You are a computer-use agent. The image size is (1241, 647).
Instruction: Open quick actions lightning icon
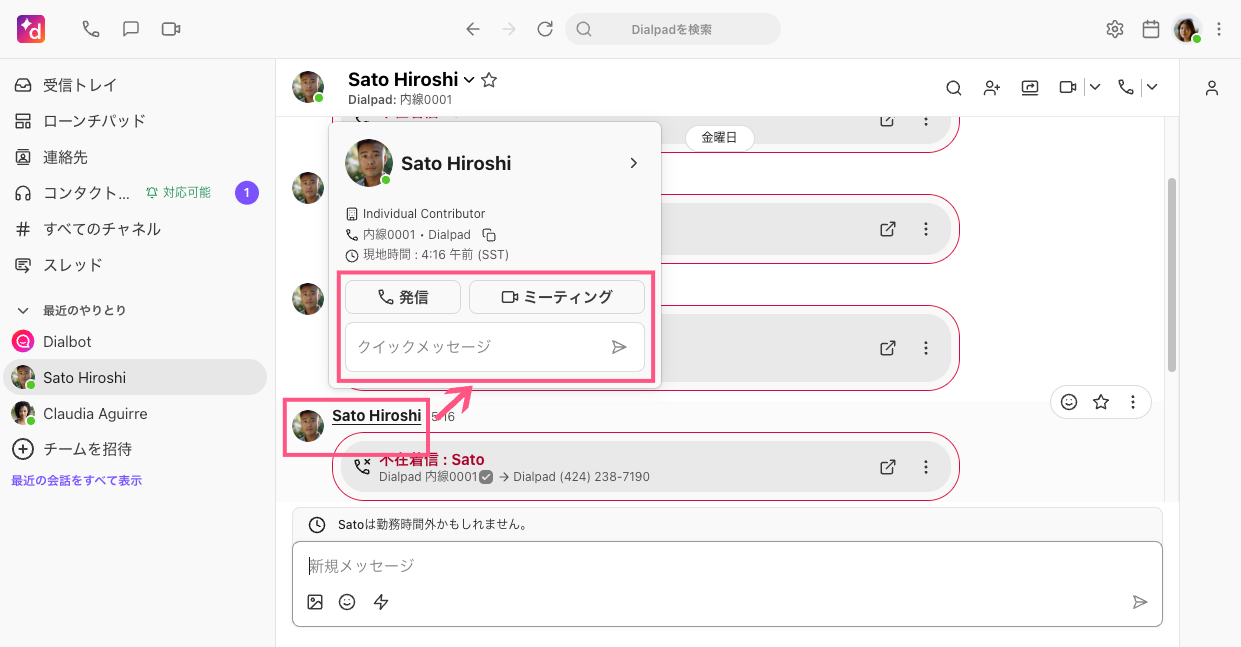point(381,602)
